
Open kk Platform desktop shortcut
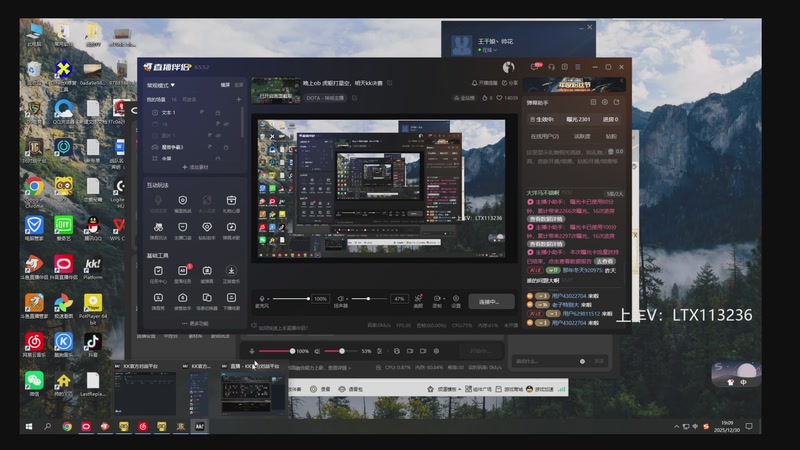click(92, 267)
